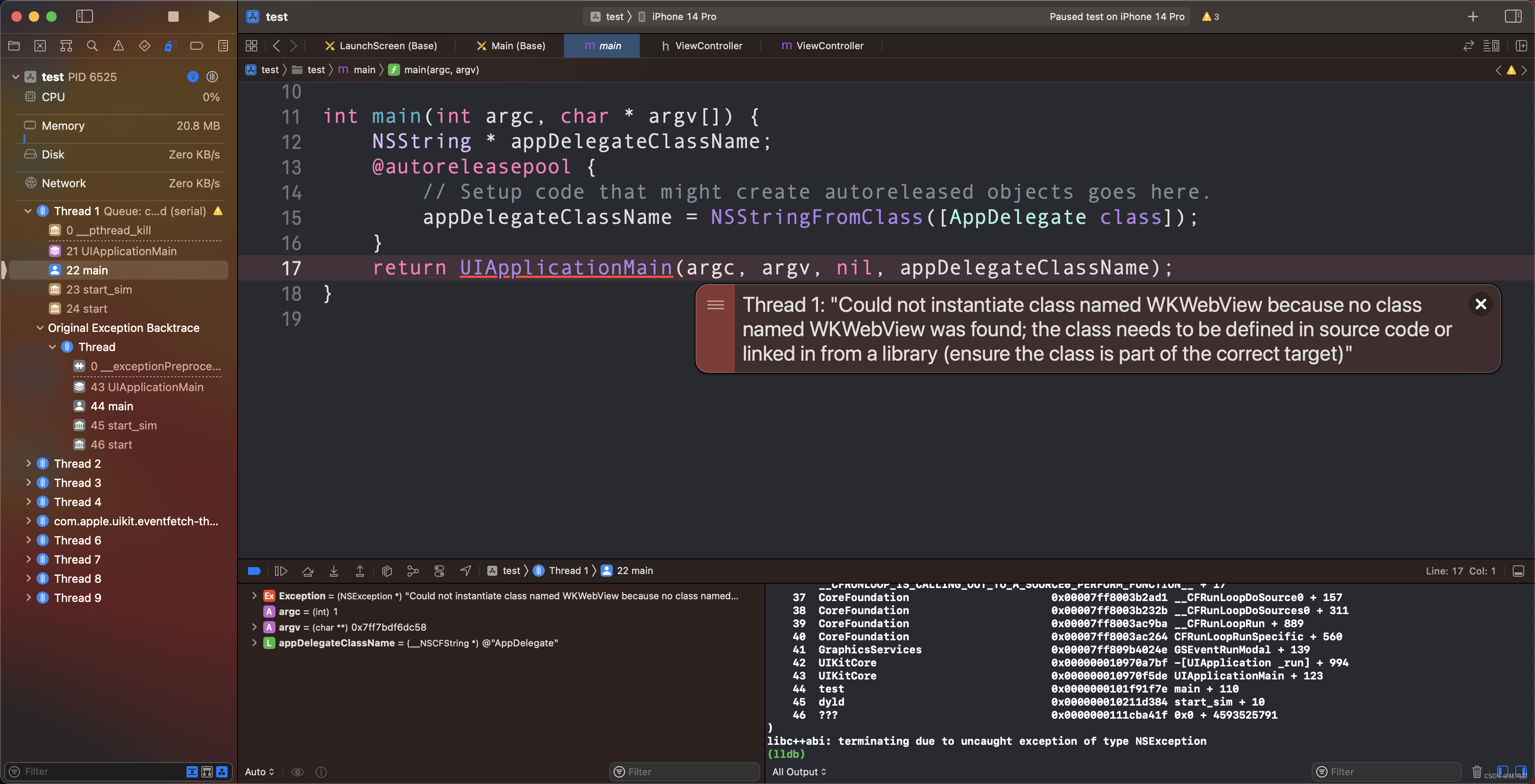Open the ViewController implementation tab

(x=822, y=46)
